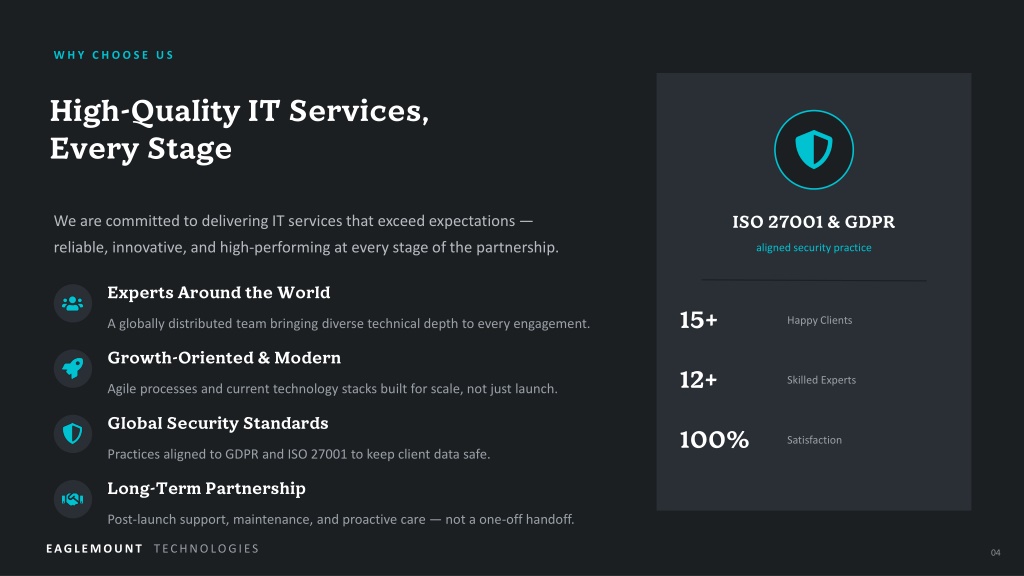
Task: Click the rocket icon
Action: (72, 368)
